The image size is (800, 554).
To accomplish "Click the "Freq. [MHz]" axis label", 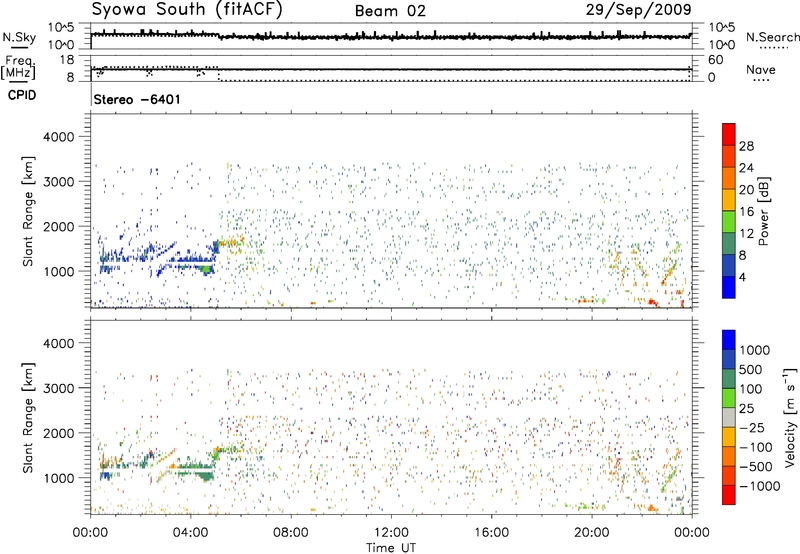I will 18,68.
